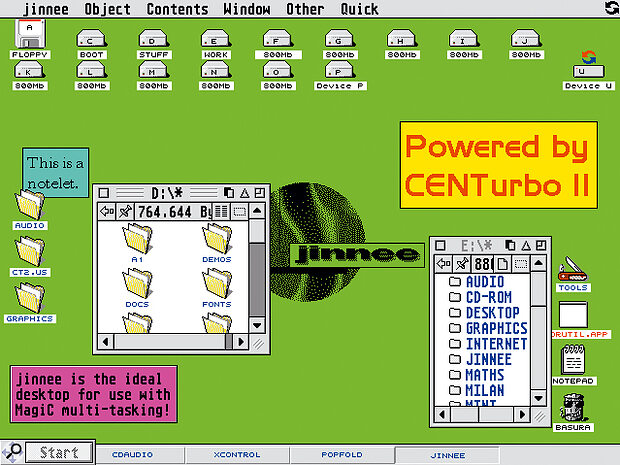Open the jinnee menu
The image size is (620, 465).
pyautogui.click(x=45, y=9)
